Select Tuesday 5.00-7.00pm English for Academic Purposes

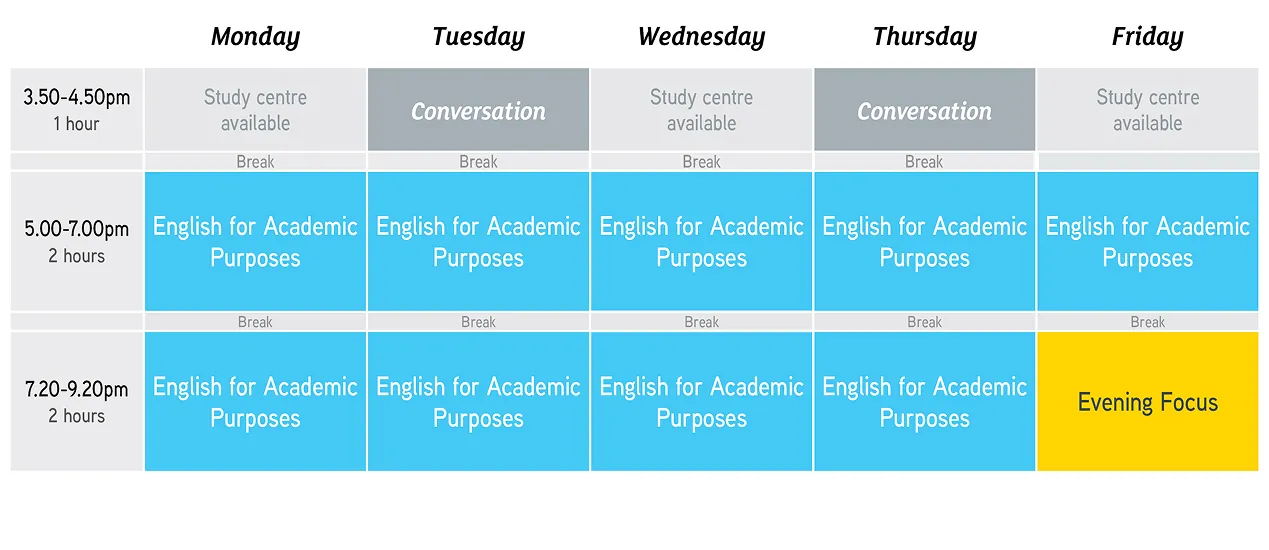[478, 242]
